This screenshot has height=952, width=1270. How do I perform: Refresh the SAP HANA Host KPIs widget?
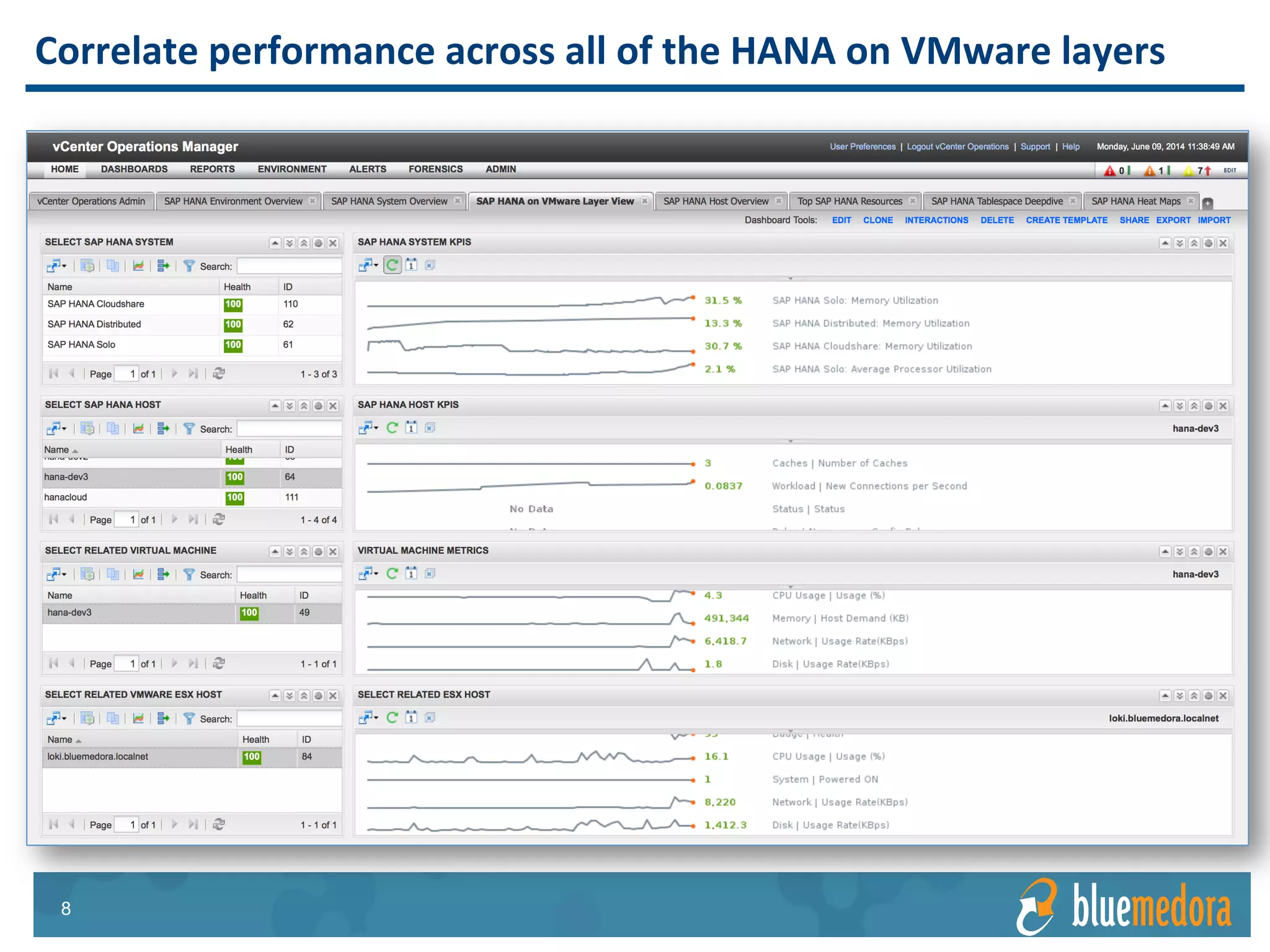(392, 428)
